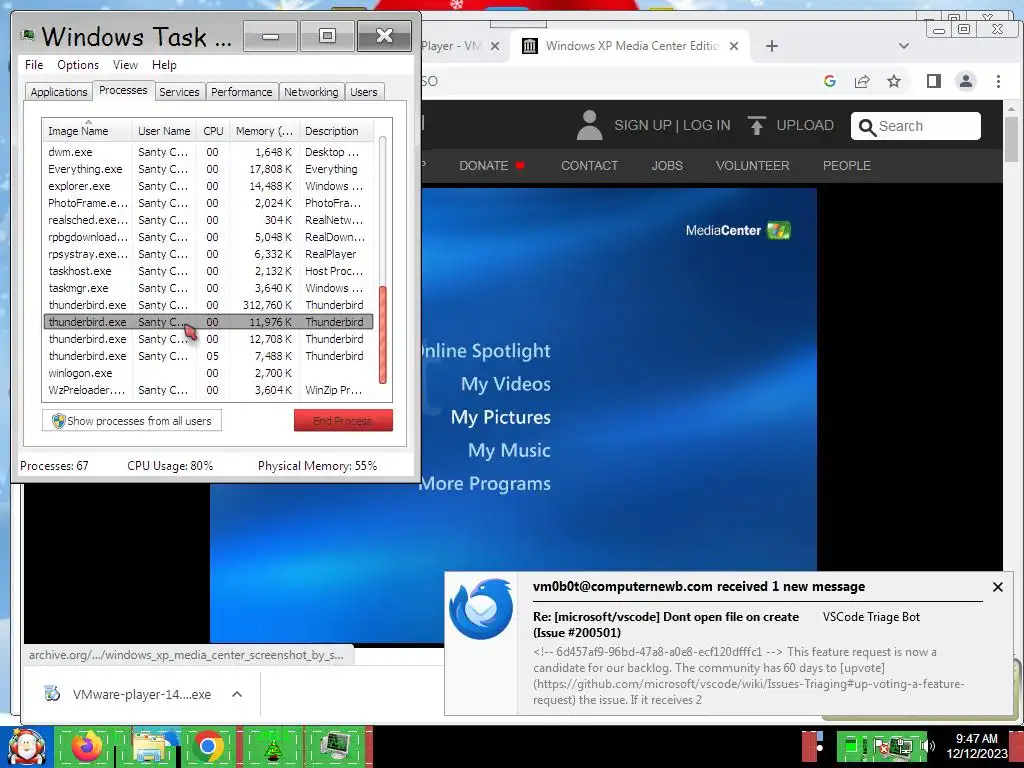Select the winlogon.exe process row
The height and width of the screenshot is (768, 1024).
(208, 372)
